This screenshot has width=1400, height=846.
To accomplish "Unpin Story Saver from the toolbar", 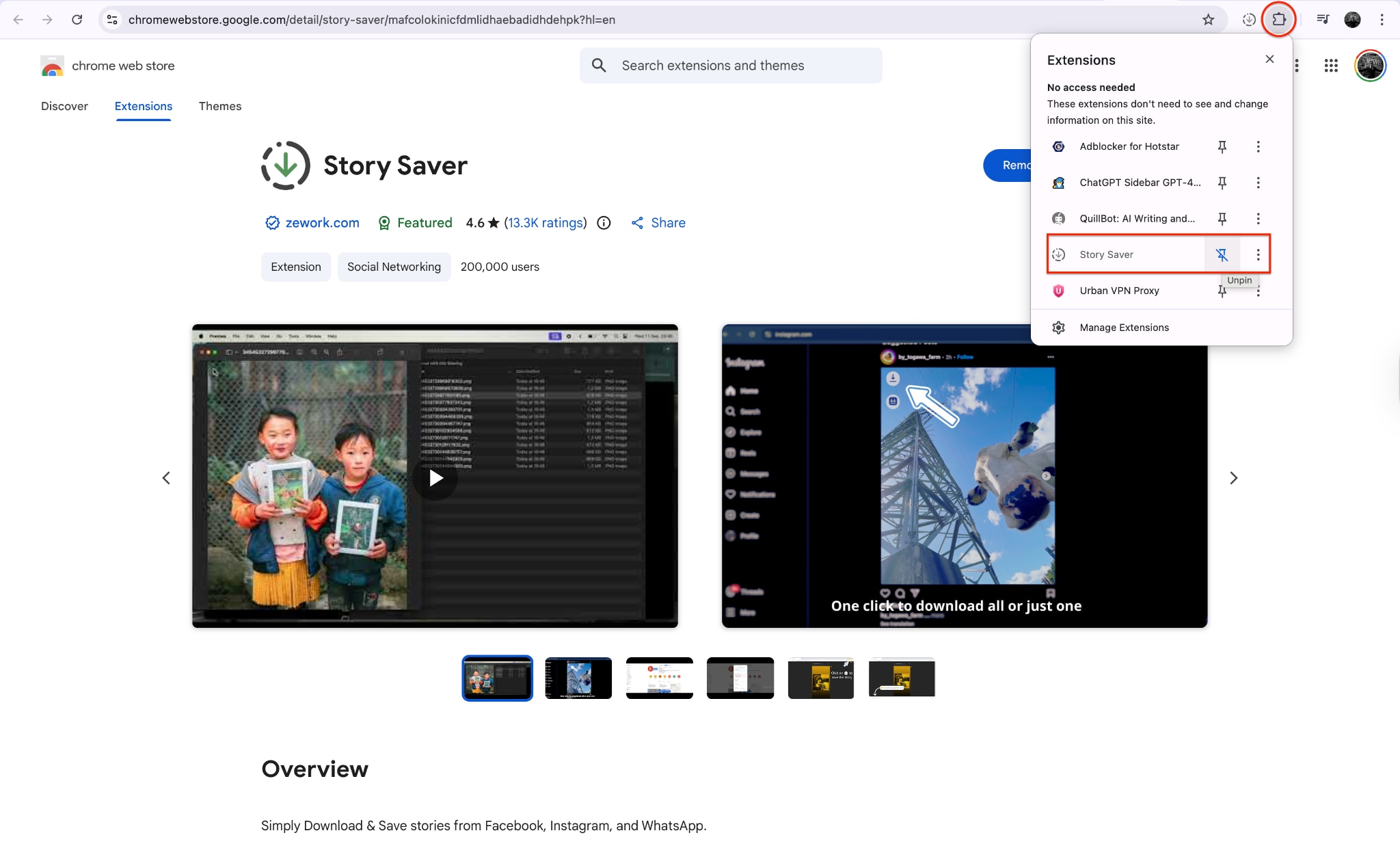I will [x=1222, y=254].
